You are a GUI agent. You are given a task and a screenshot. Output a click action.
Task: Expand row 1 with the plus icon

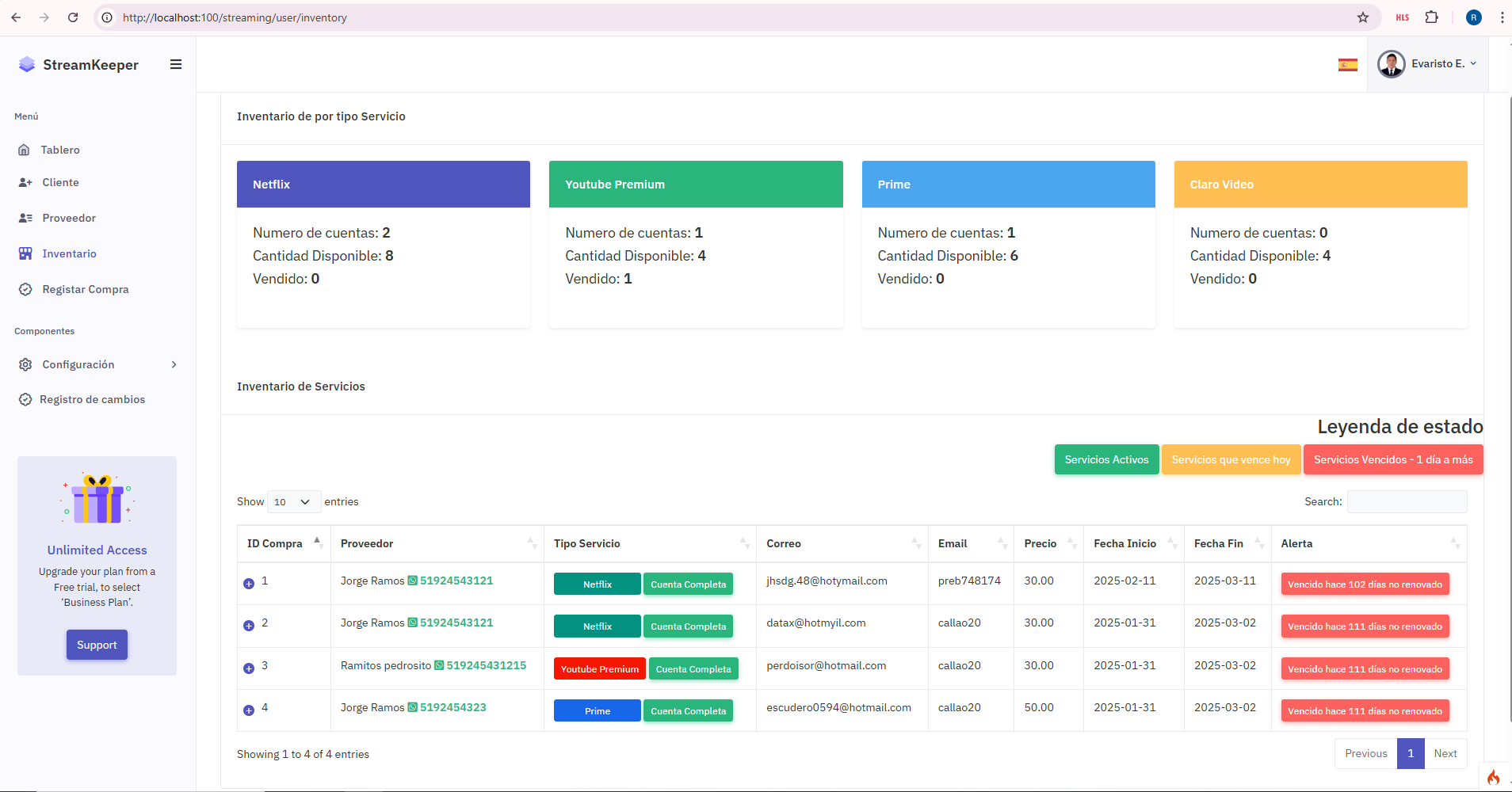[249, 583]
